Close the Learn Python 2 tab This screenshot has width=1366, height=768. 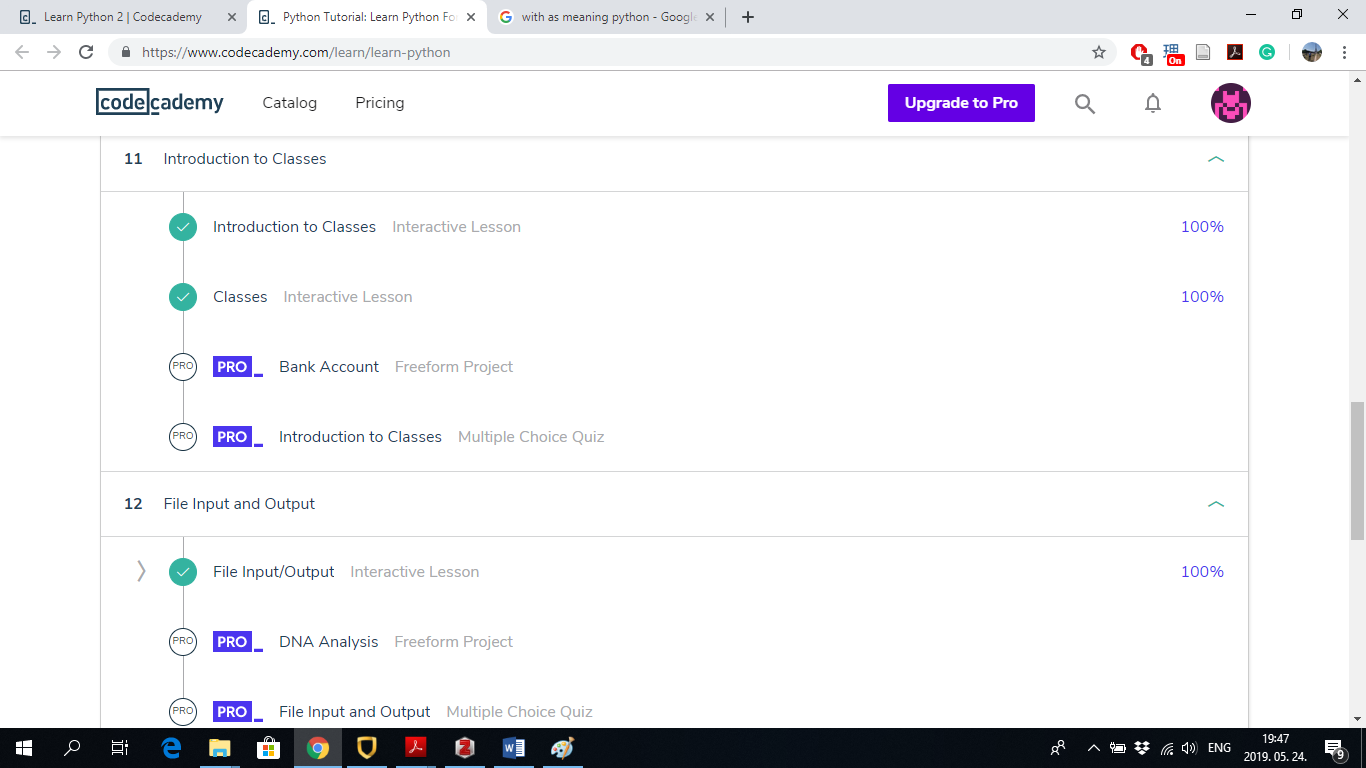pos(231,17)
